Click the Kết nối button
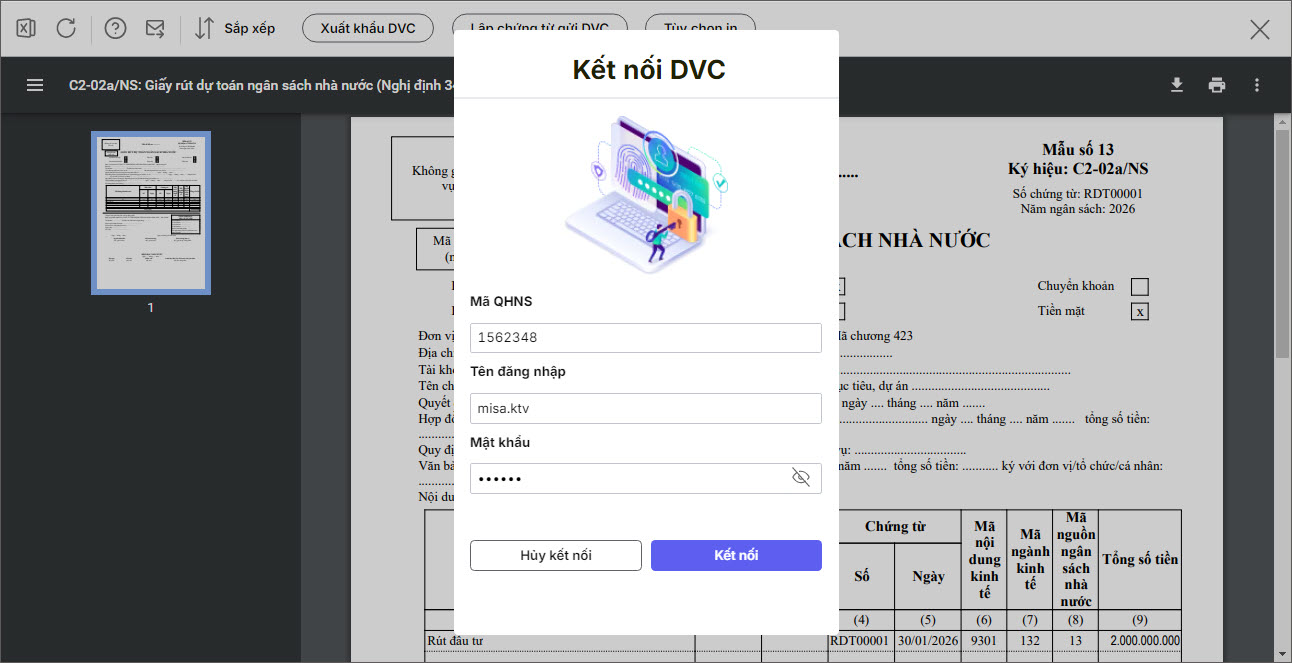The image size is (1292, 663). 736,555
